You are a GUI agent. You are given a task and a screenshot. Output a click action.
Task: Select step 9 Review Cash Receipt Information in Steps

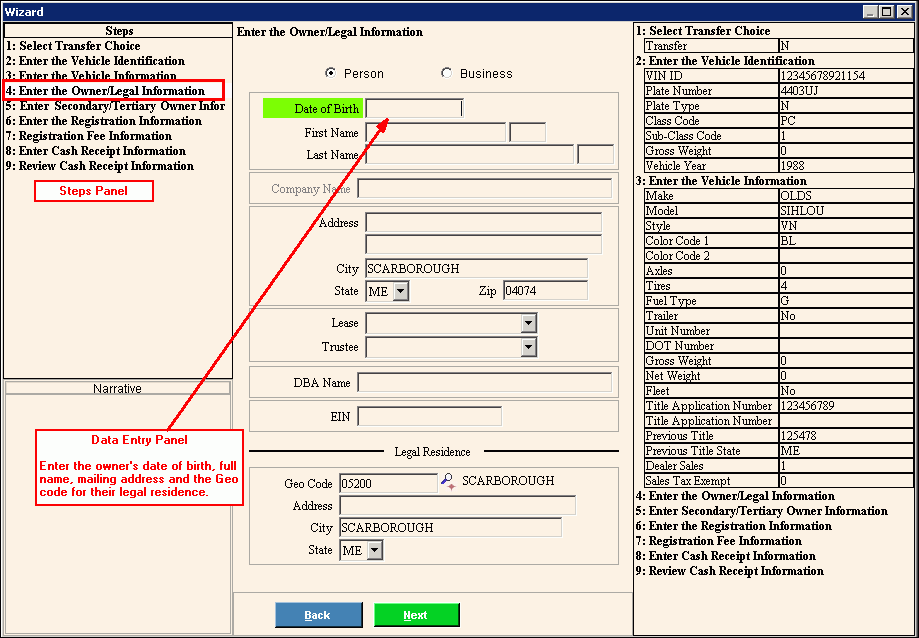(100, 166)
